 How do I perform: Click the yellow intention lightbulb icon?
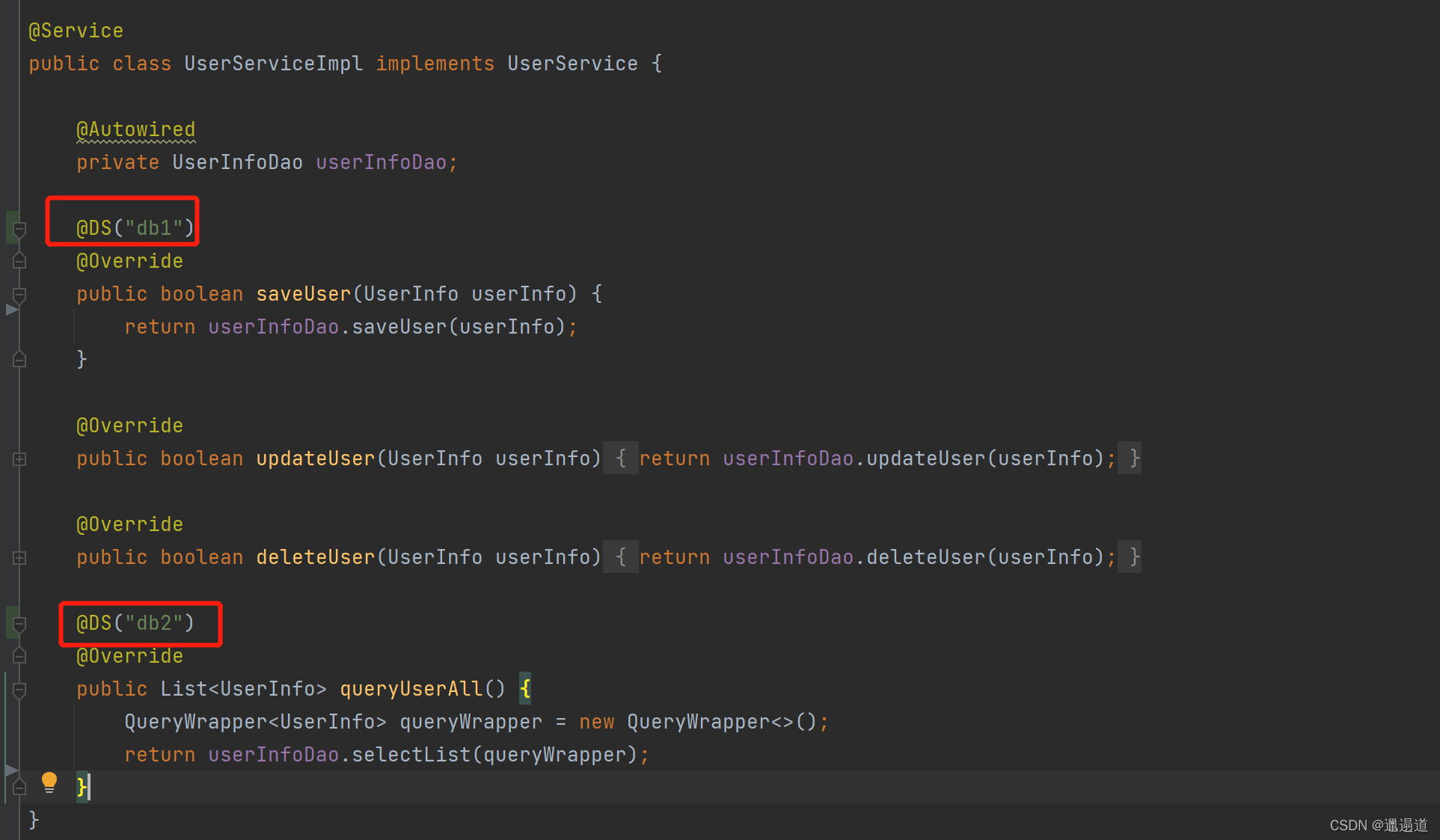pyautogui.click(x=49, y=782)
